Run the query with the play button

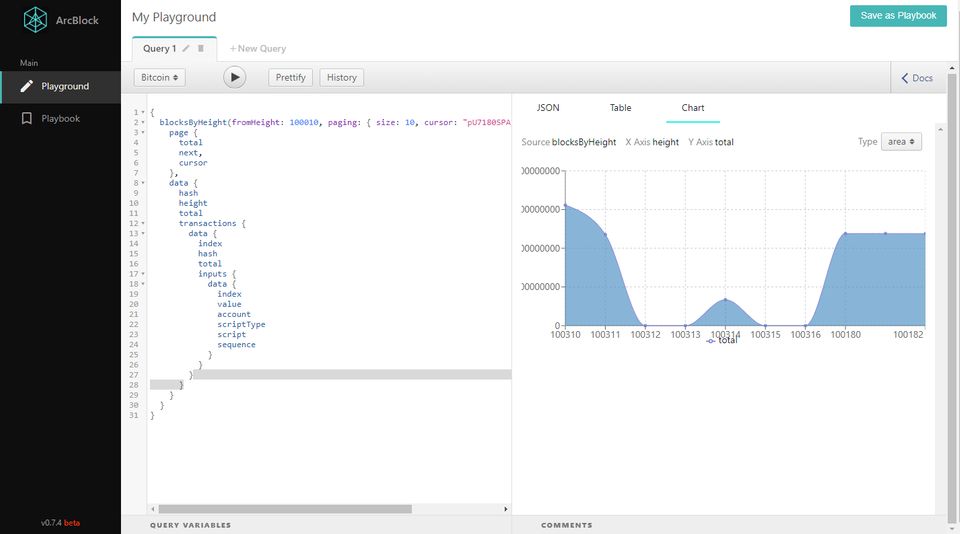(234, 77)
